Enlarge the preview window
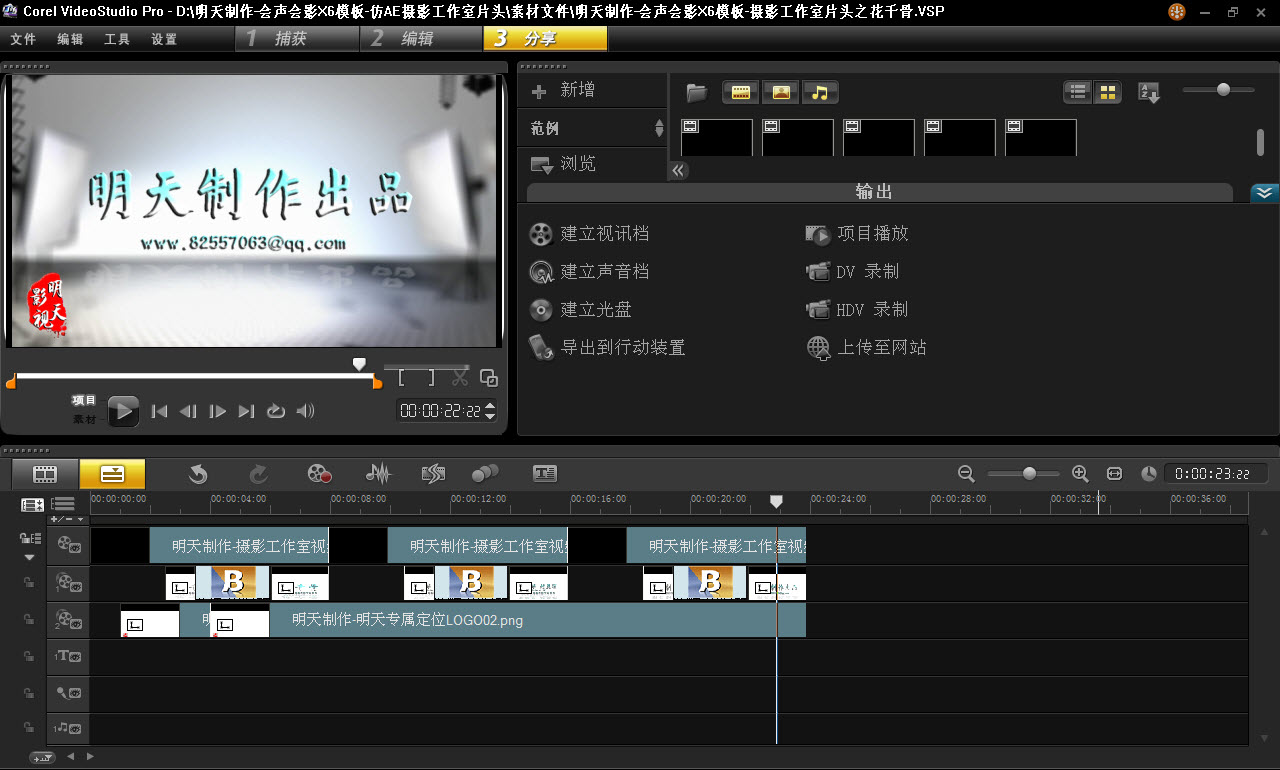The image size is (1280, 770). (x=489, y=378)
